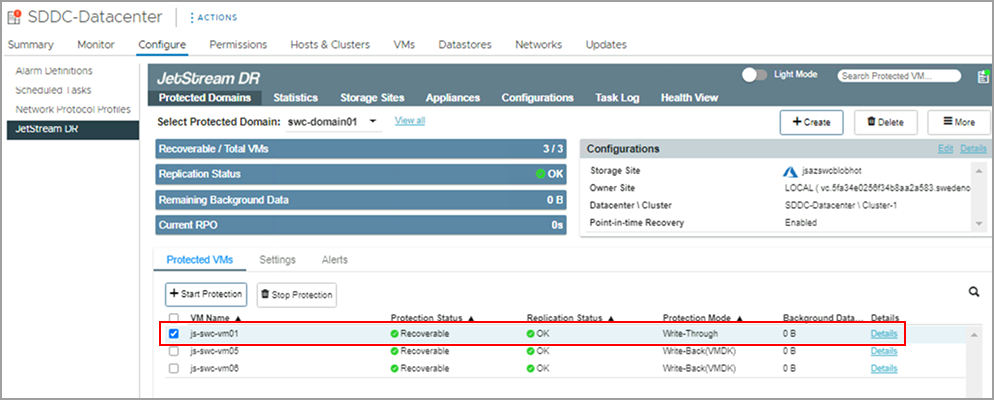
Task: Toggle the Light Mode switch
Action: [x=755, y=75]
